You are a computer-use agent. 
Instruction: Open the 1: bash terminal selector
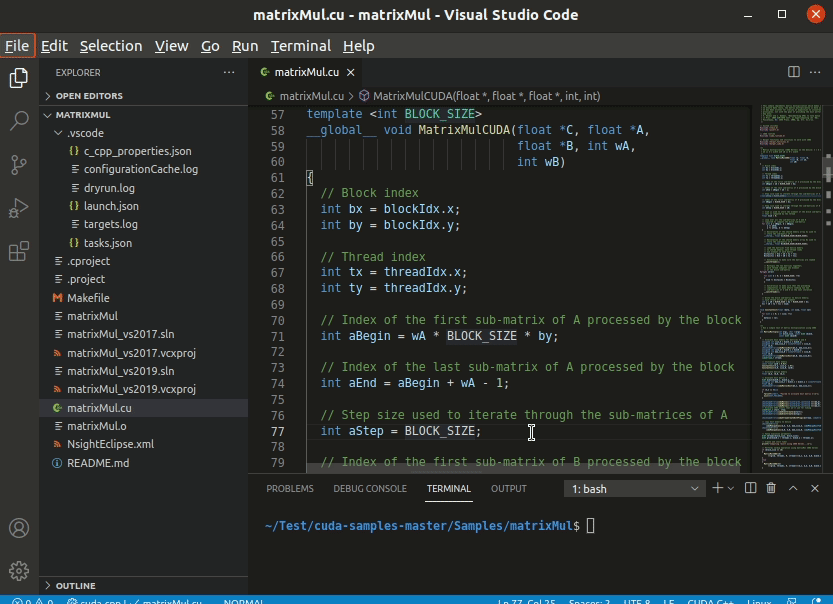[x=634, y=489]
